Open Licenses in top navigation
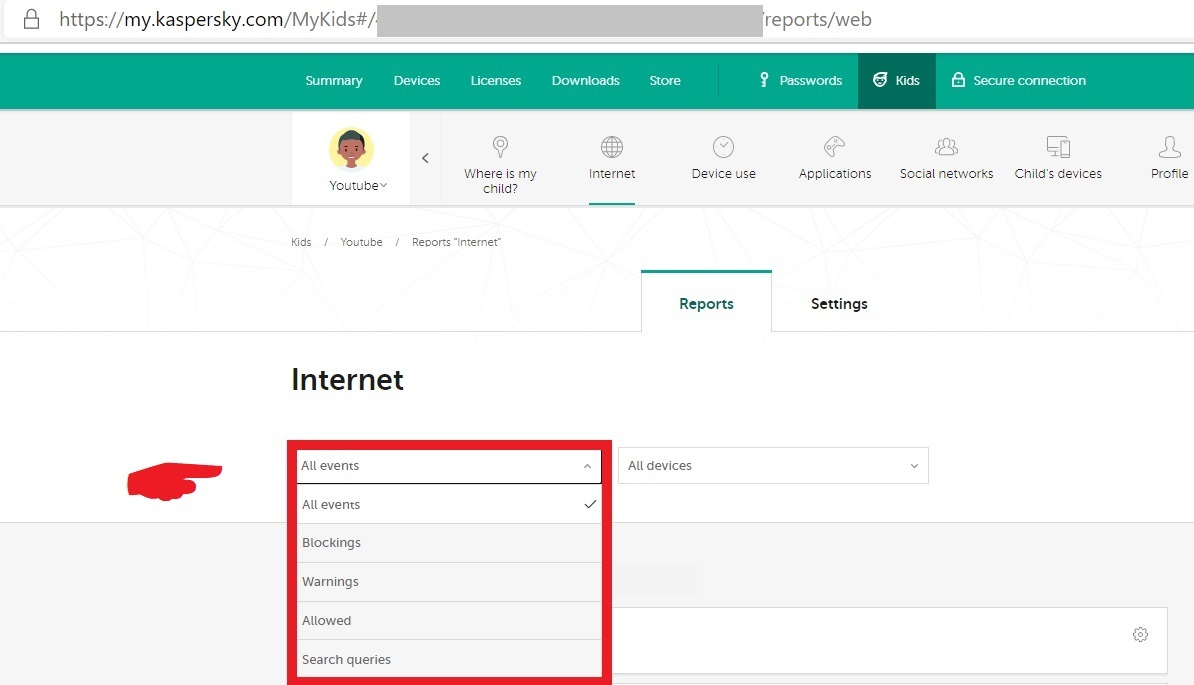1194x685 pixels. click(496, 81)
